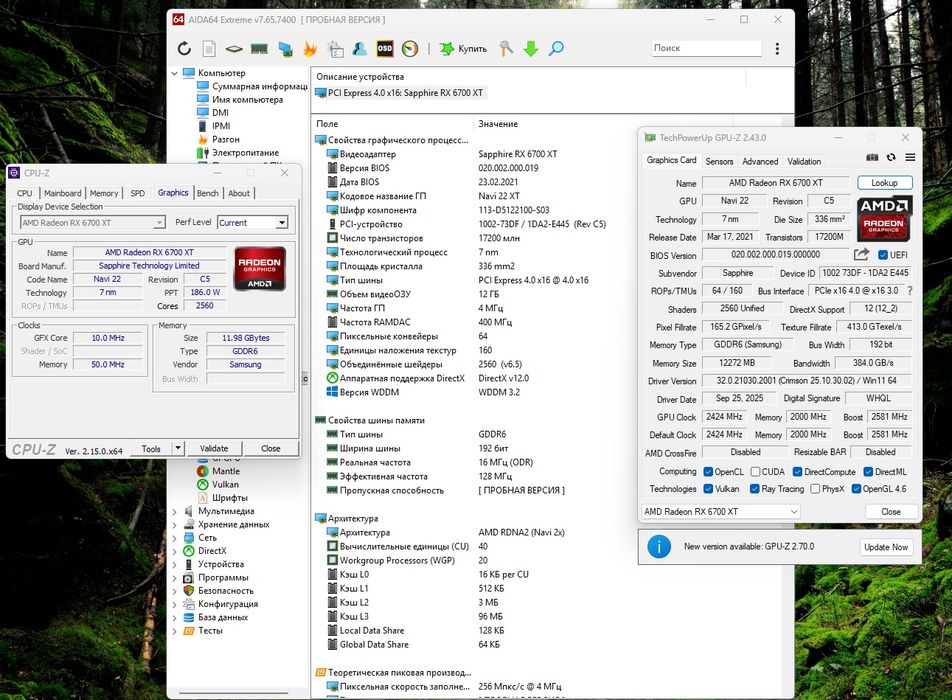Screen dimensions: 952x700
Task: Open the Perf Level Current dropdown
Action: [253, 223]
